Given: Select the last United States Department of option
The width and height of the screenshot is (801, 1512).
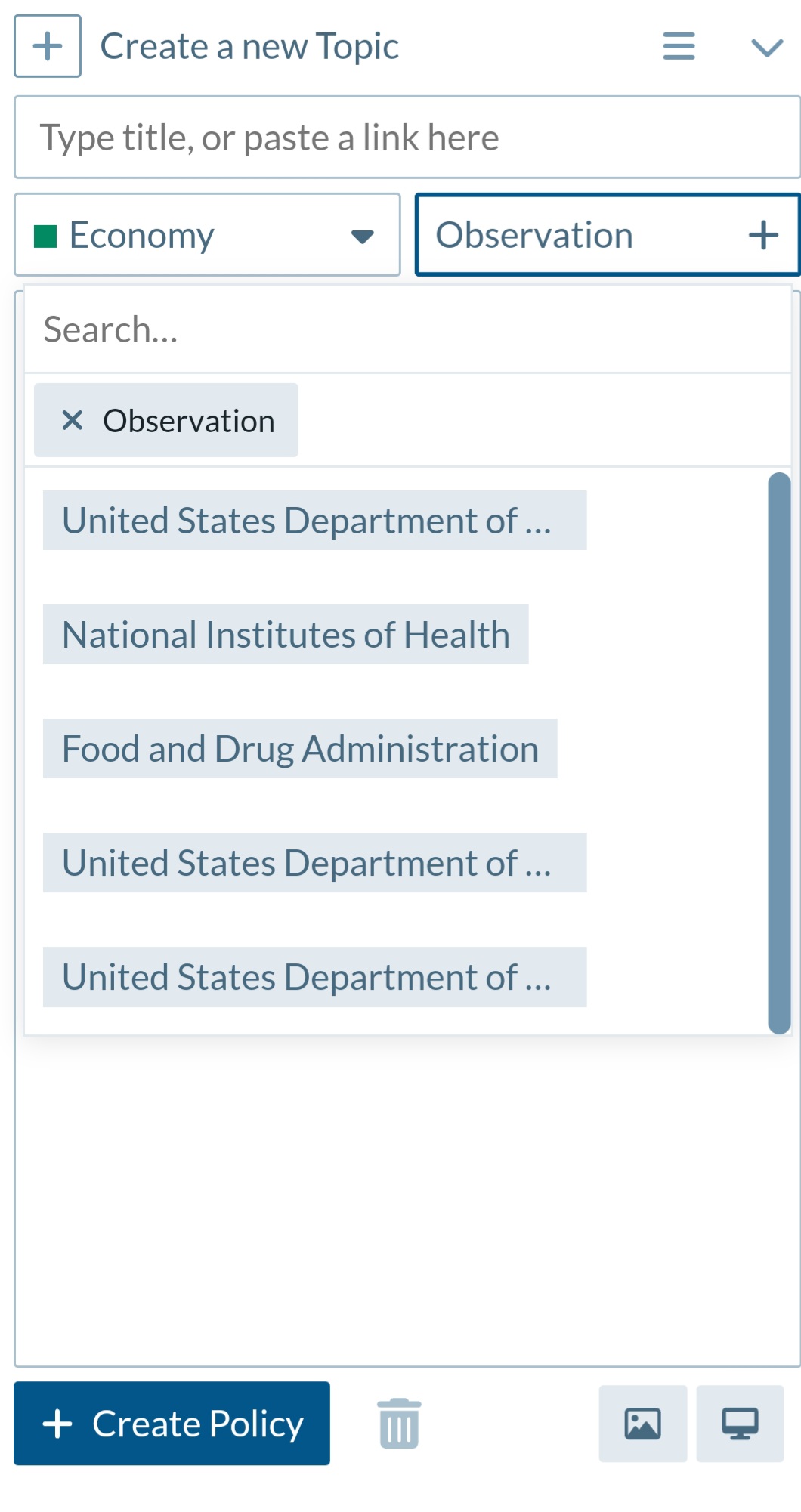Looking at the screenshot, I should coord(314,977).
